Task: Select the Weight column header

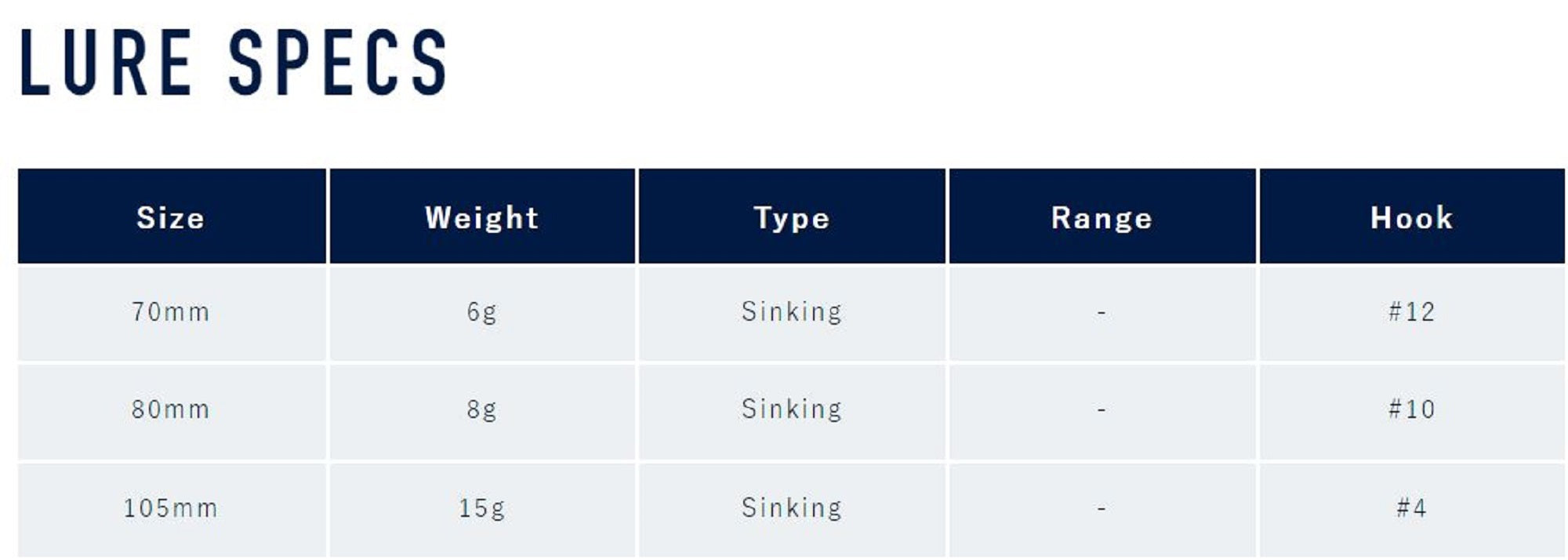Action: coord(482,217)
